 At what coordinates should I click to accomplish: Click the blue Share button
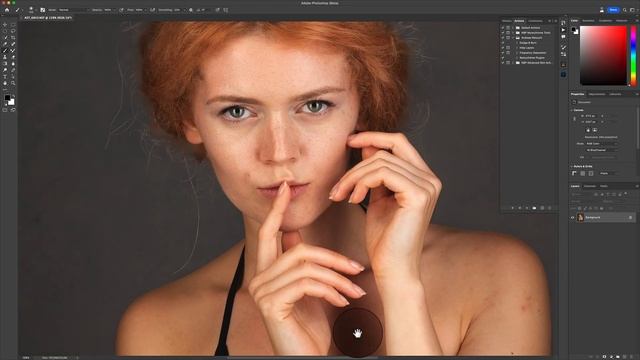613,10
